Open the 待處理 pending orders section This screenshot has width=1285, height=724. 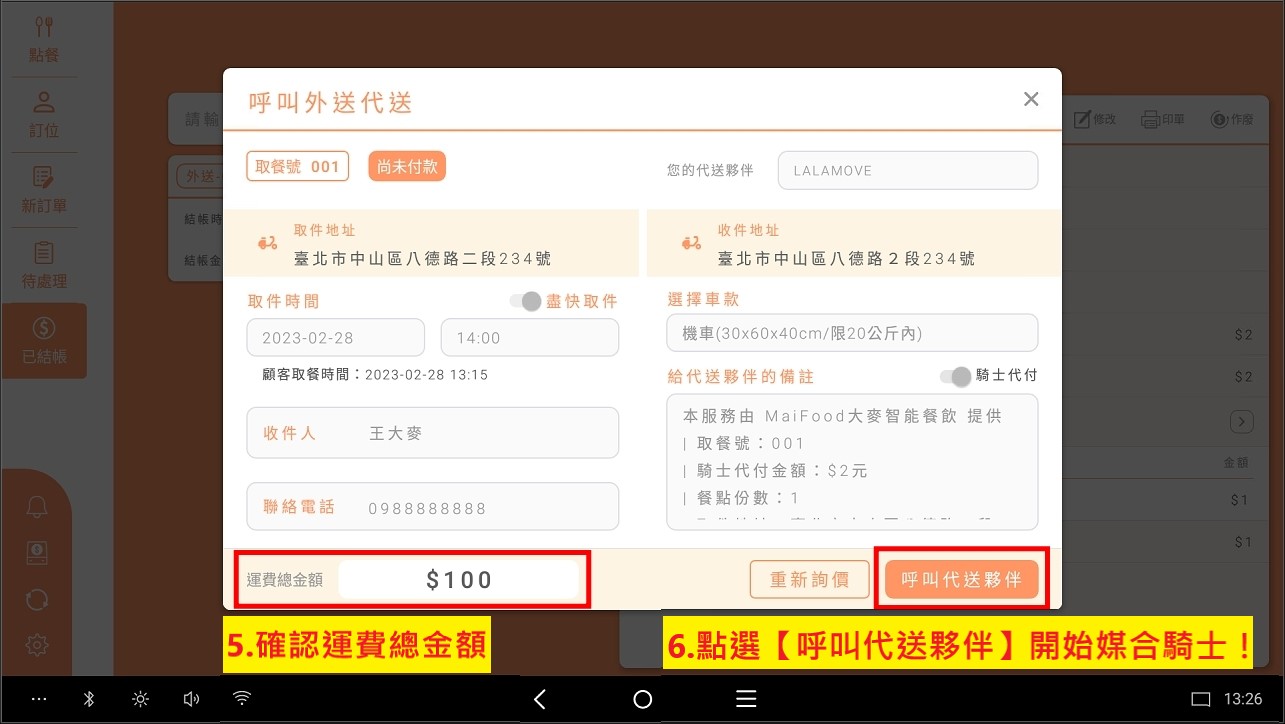44,265
